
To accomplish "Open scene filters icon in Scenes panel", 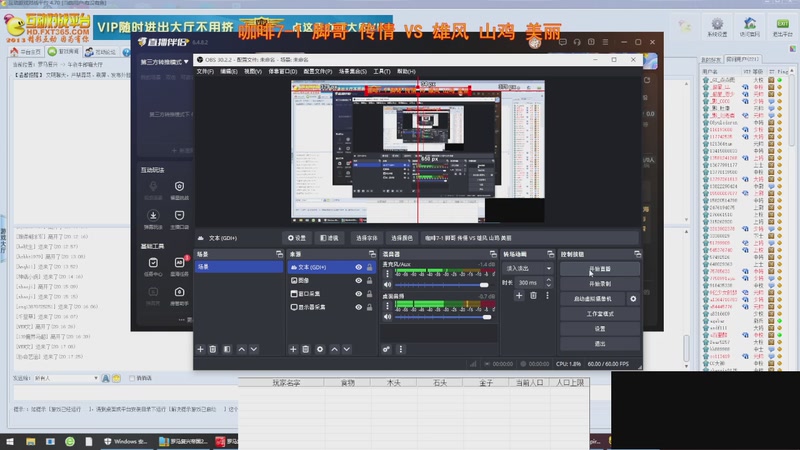I will (x=227, y=349).
